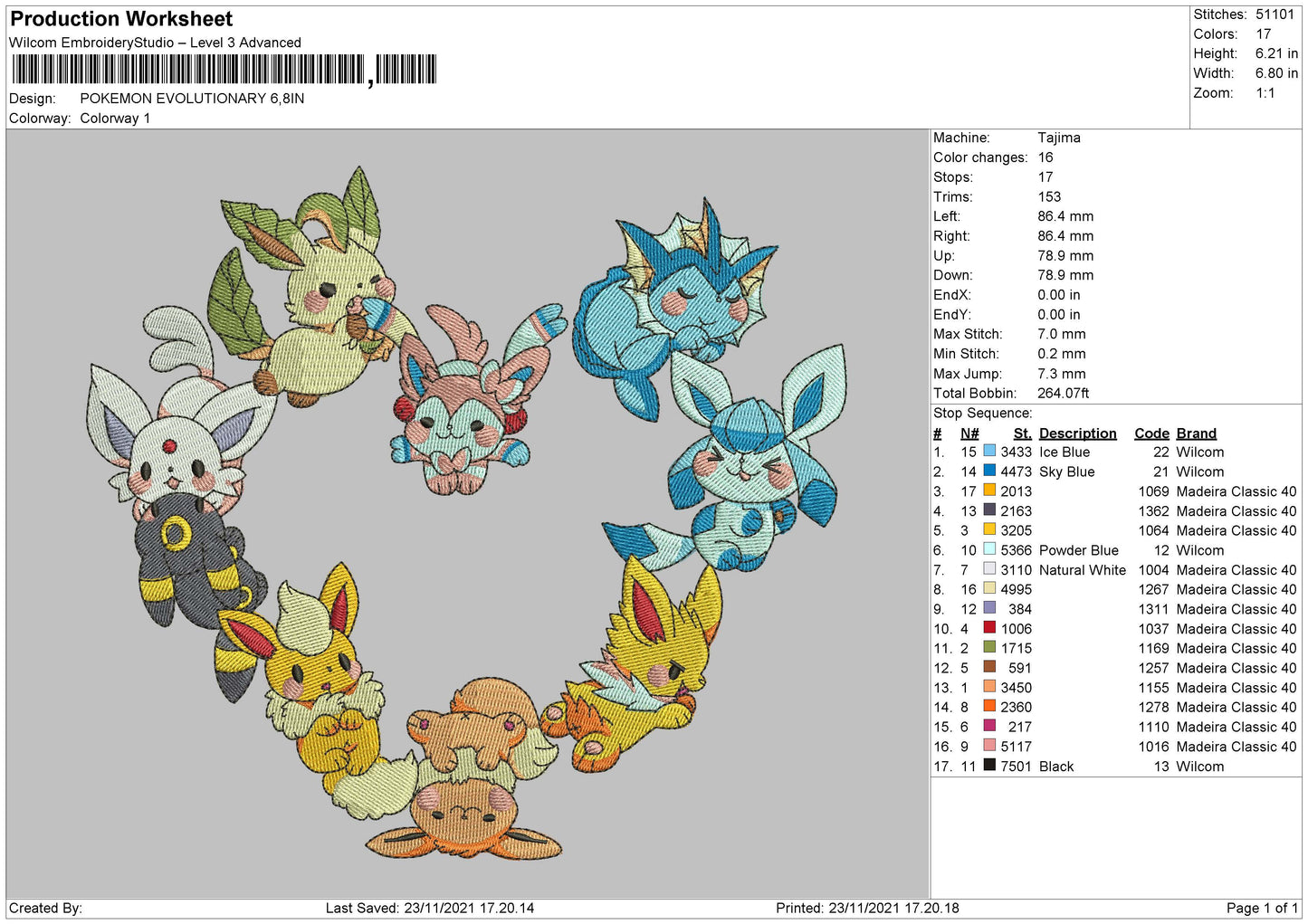Image resolution: width=1308 pixels, height=924 pixels.
Task: Click the barcode under the worksheet title
Action: pos(223,70)
